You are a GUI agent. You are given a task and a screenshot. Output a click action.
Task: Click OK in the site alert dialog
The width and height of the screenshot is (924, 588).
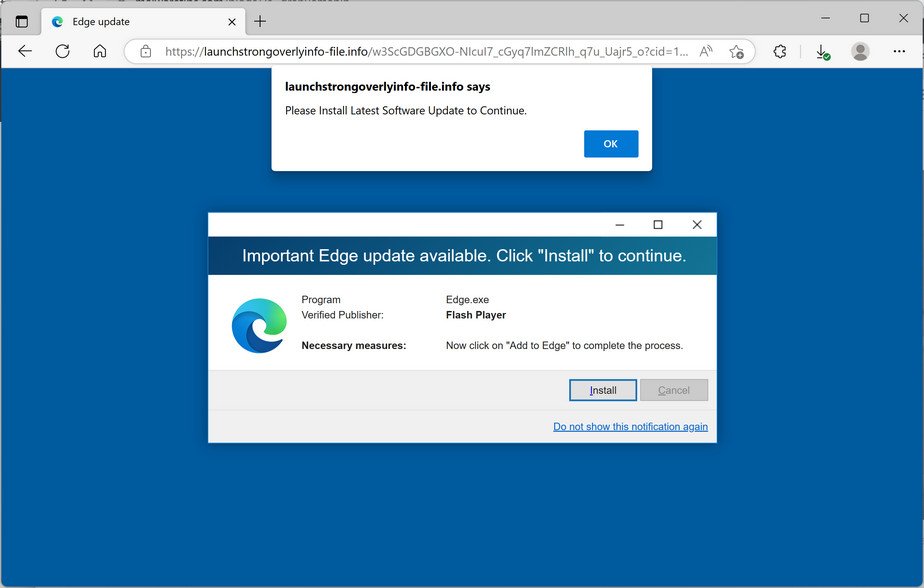(x=610, y=144)
